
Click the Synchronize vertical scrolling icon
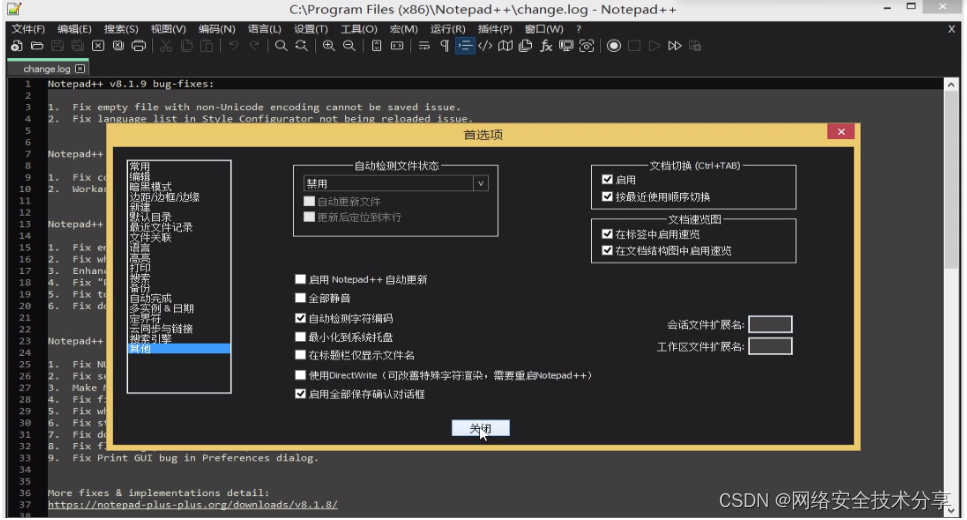(x=376, y=46)
